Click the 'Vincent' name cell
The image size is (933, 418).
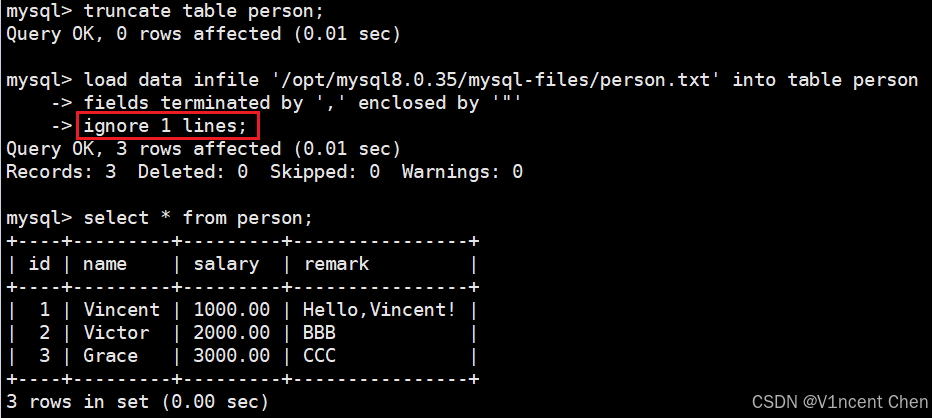point(121,310)
